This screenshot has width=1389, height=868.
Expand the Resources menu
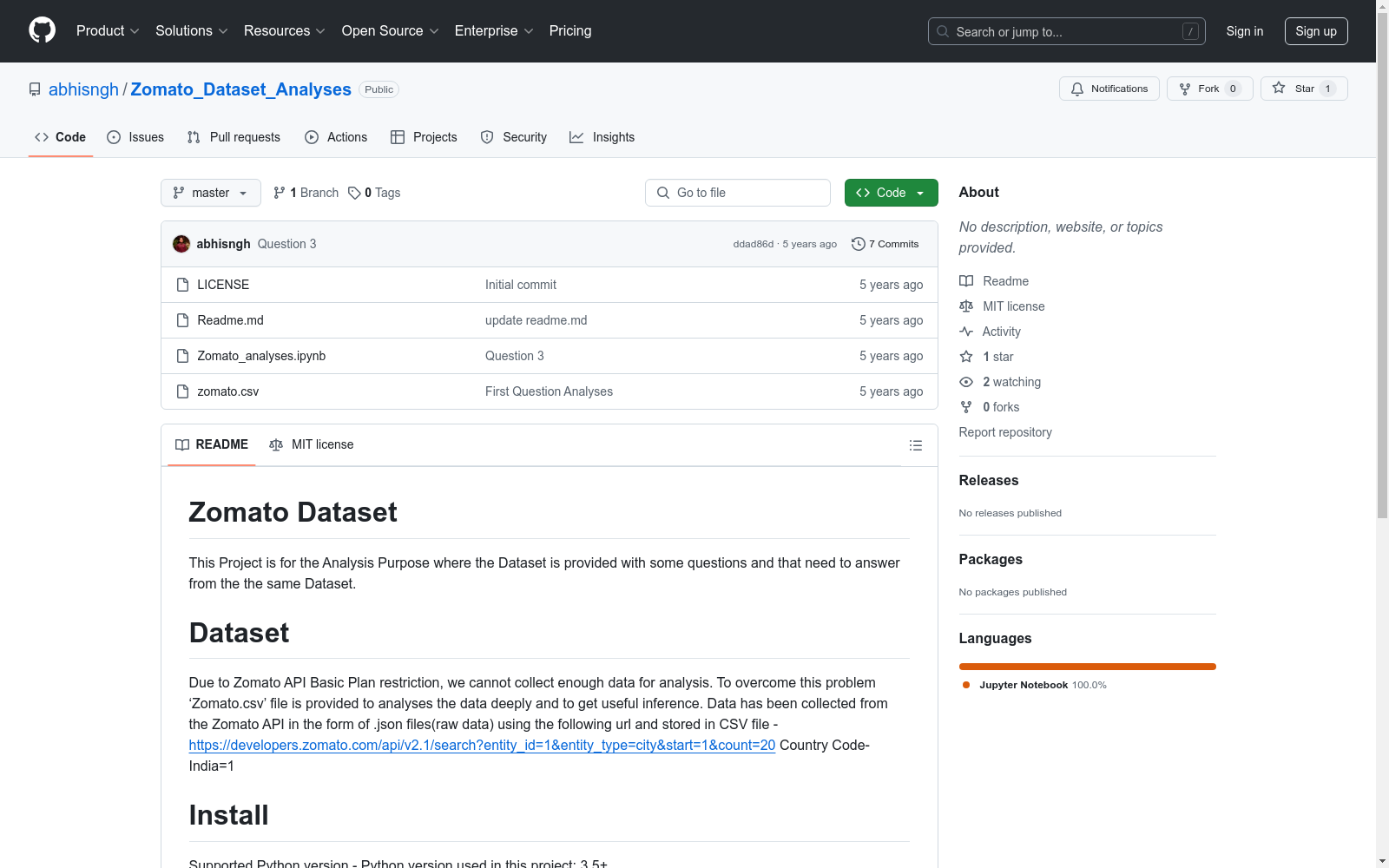pos(285,31)
